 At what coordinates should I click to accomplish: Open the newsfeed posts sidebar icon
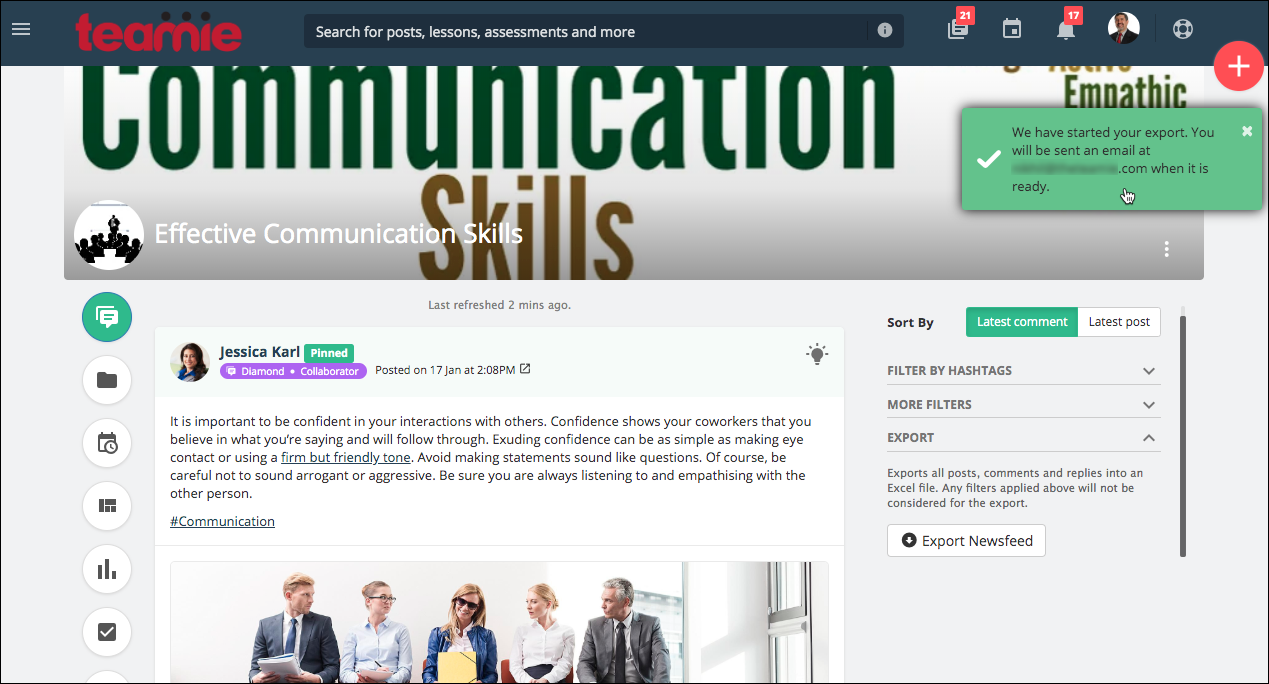click(107, 317)
